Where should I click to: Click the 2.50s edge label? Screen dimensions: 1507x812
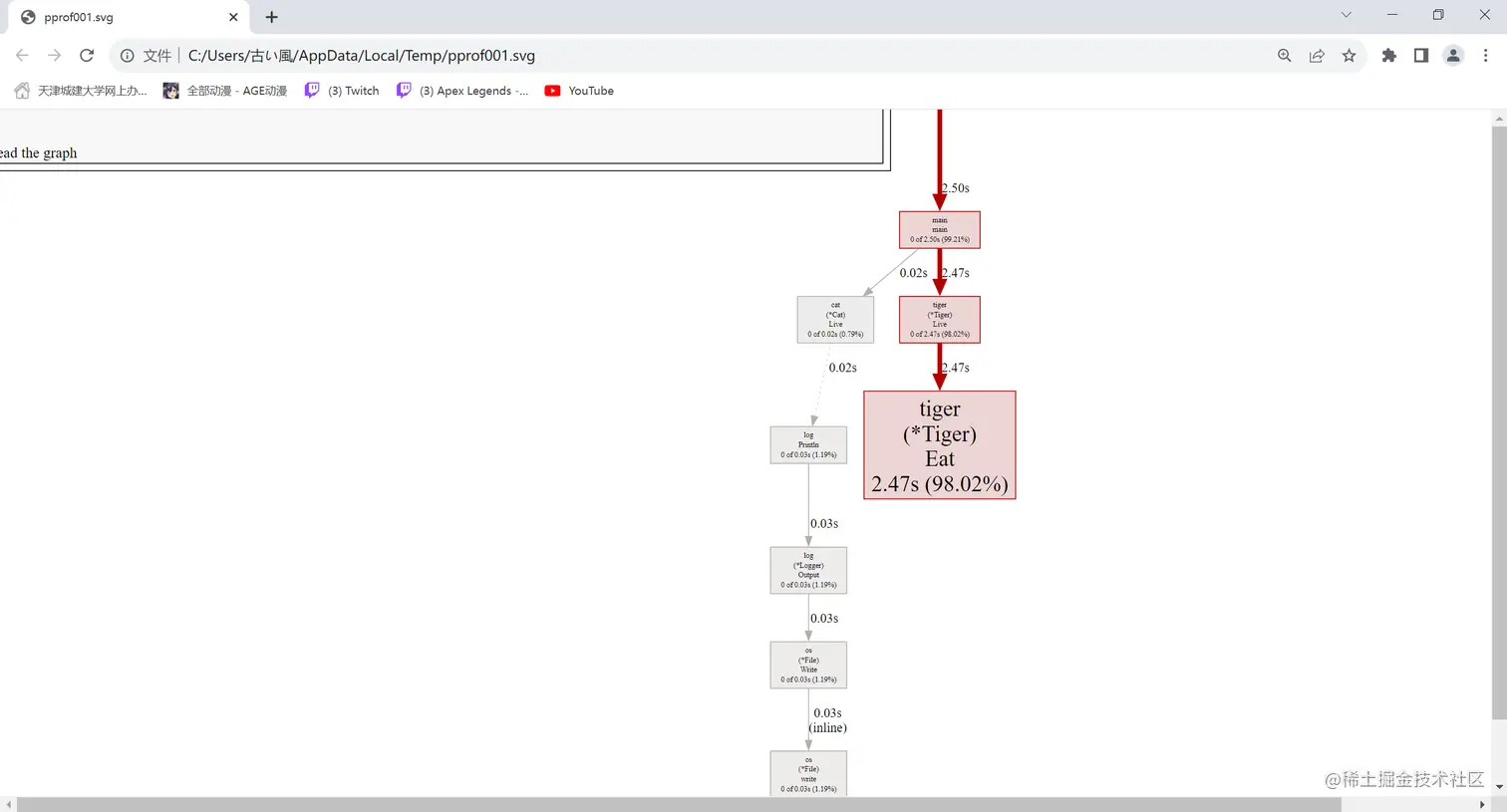point(956,188)
